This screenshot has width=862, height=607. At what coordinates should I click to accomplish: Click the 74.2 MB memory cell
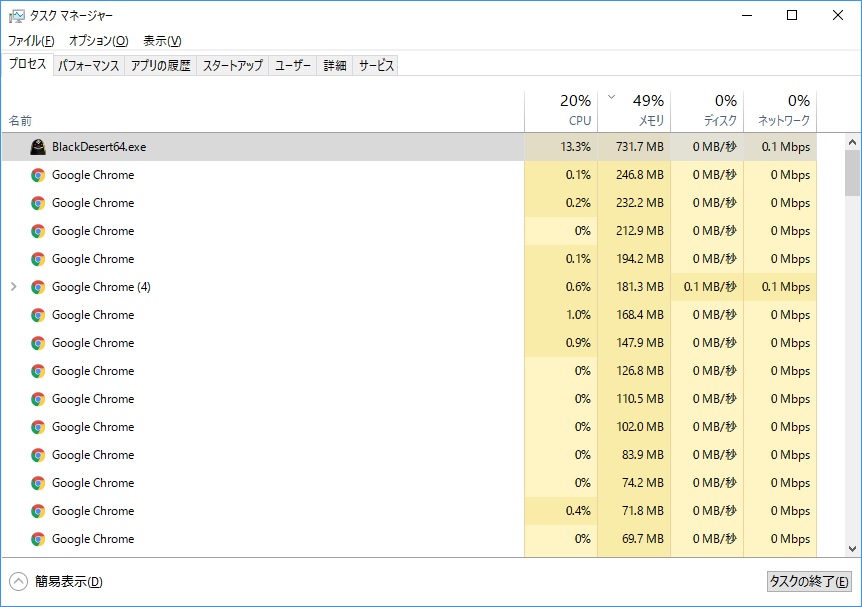634,483
